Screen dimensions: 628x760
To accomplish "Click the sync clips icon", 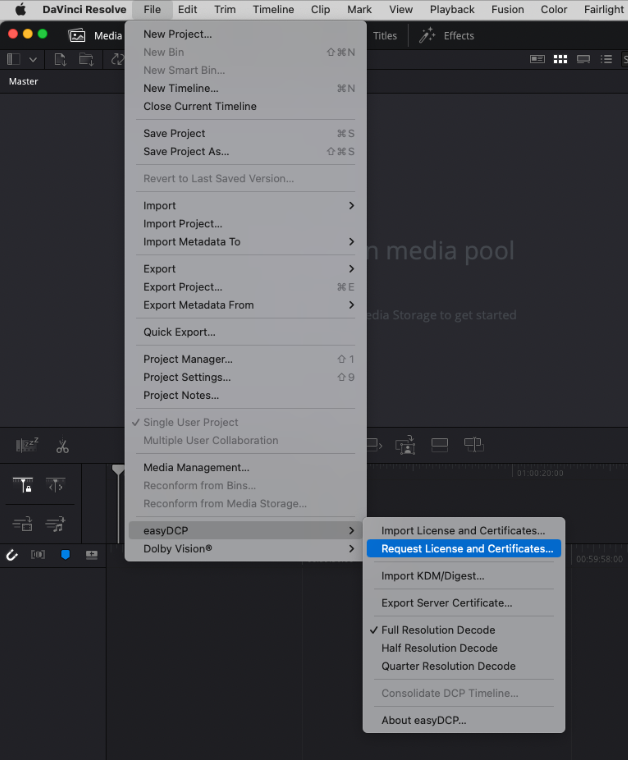I will point(117,60).
